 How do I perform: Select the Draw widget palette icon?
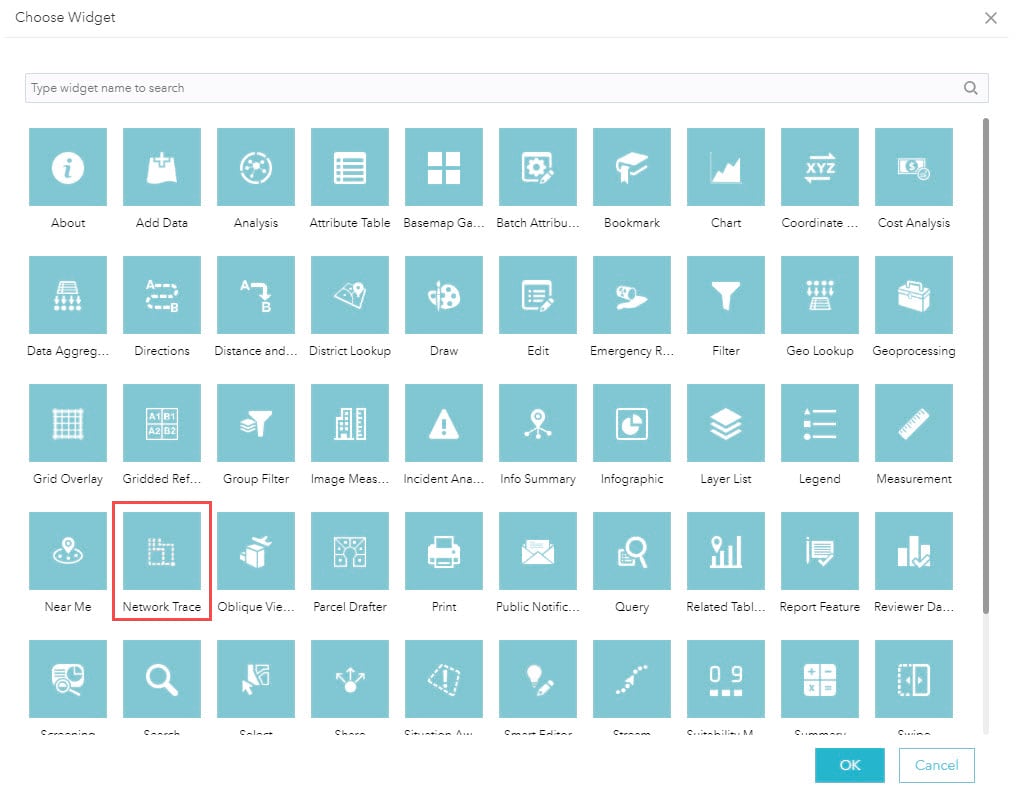tap(444, 295)
